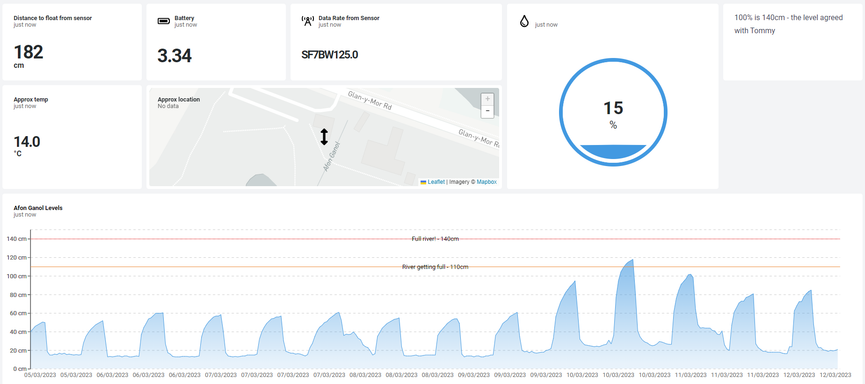The image size is (865, 384).
Task: Click the battery icon
Action: pyautogui.click(x=164, y=21)
